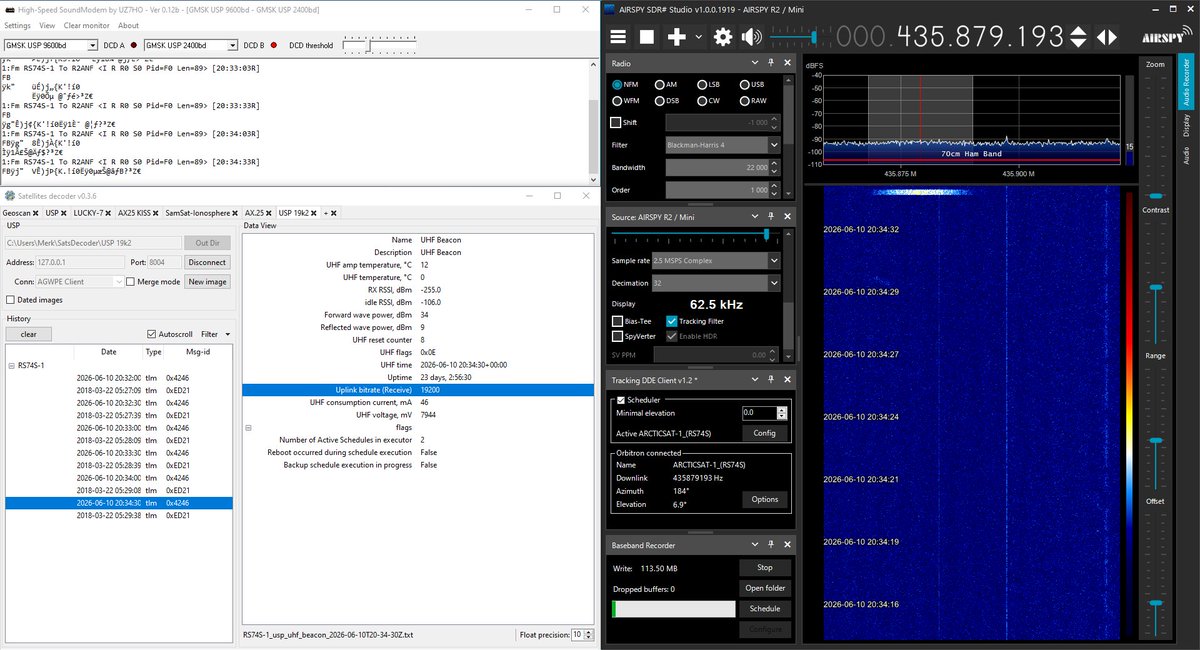Toggle the Tracking Filter checkbox

pyautogui.click(x=672, y=321)
